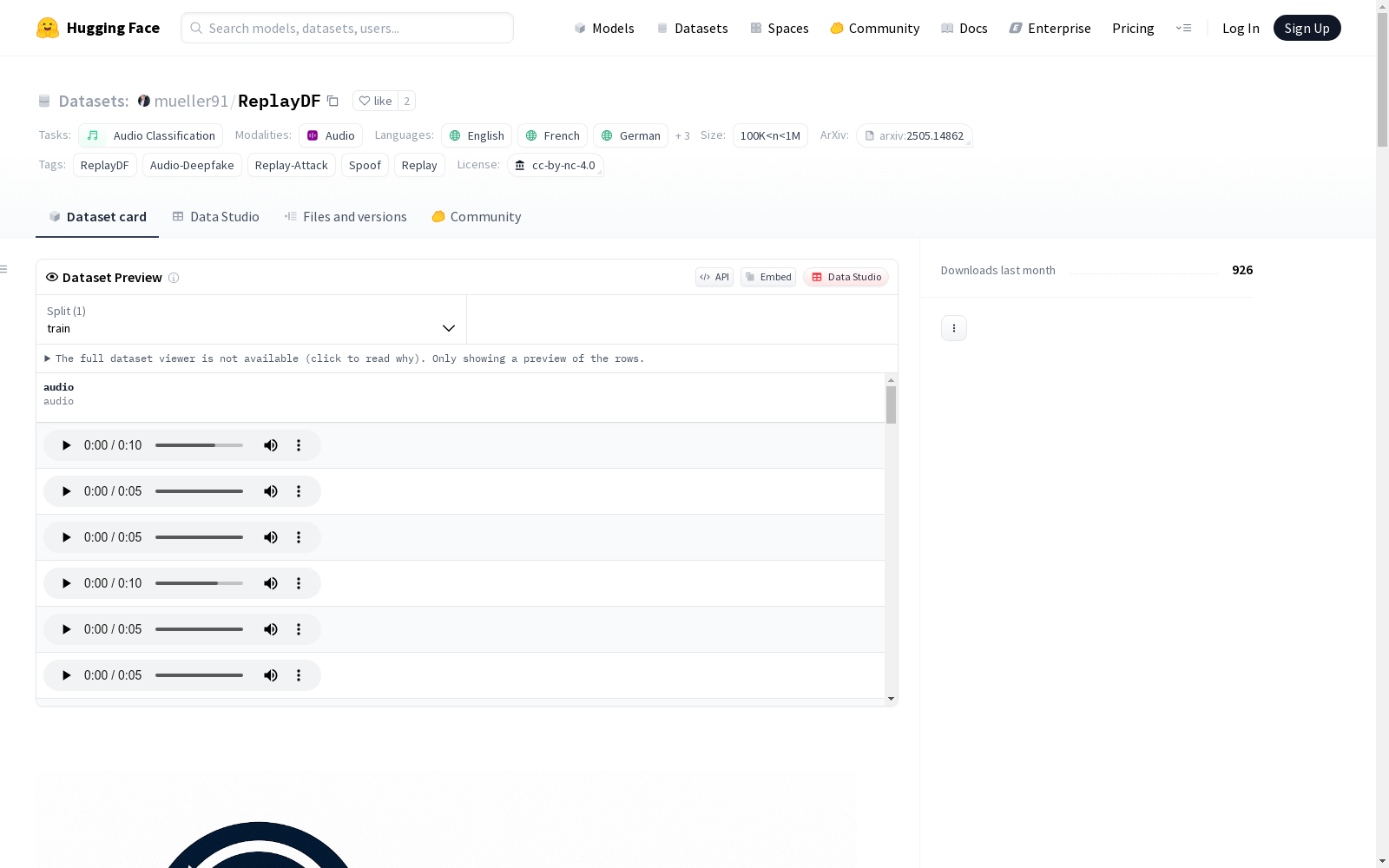This screenshot has height=868, width=1389.
Task: Select the English language tag
Action: [477, 135]
